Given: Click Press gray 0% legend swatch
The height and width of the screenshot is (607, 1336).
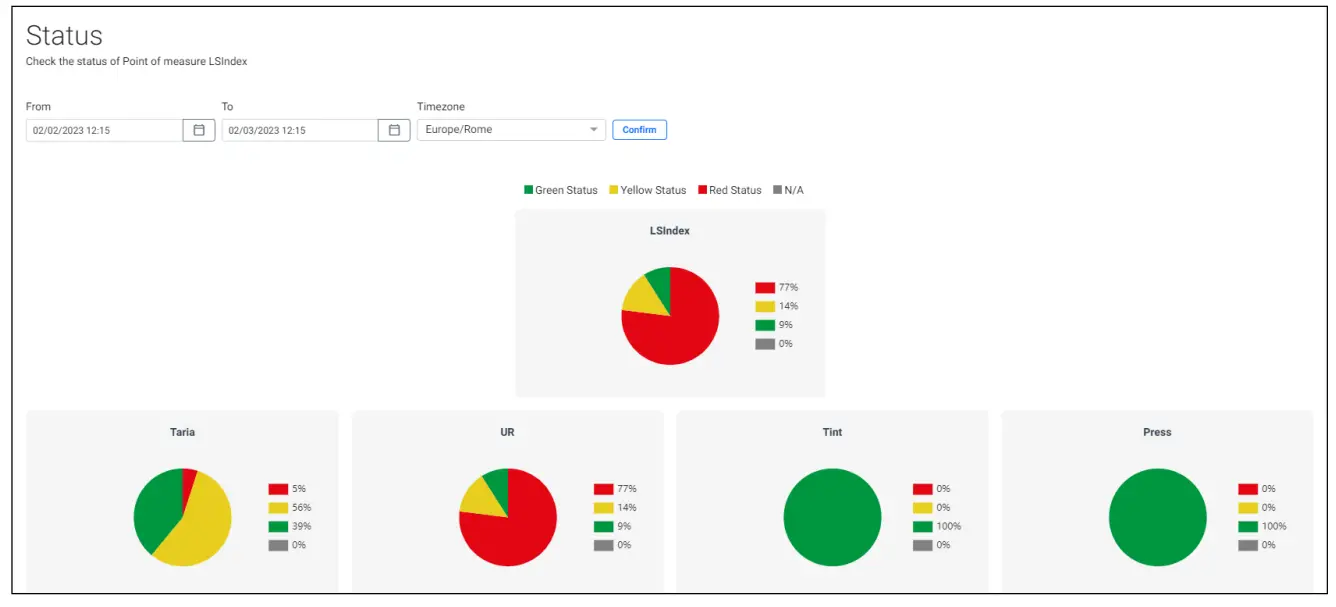Looking at the screenshot, I should [x=1248, y=546].
